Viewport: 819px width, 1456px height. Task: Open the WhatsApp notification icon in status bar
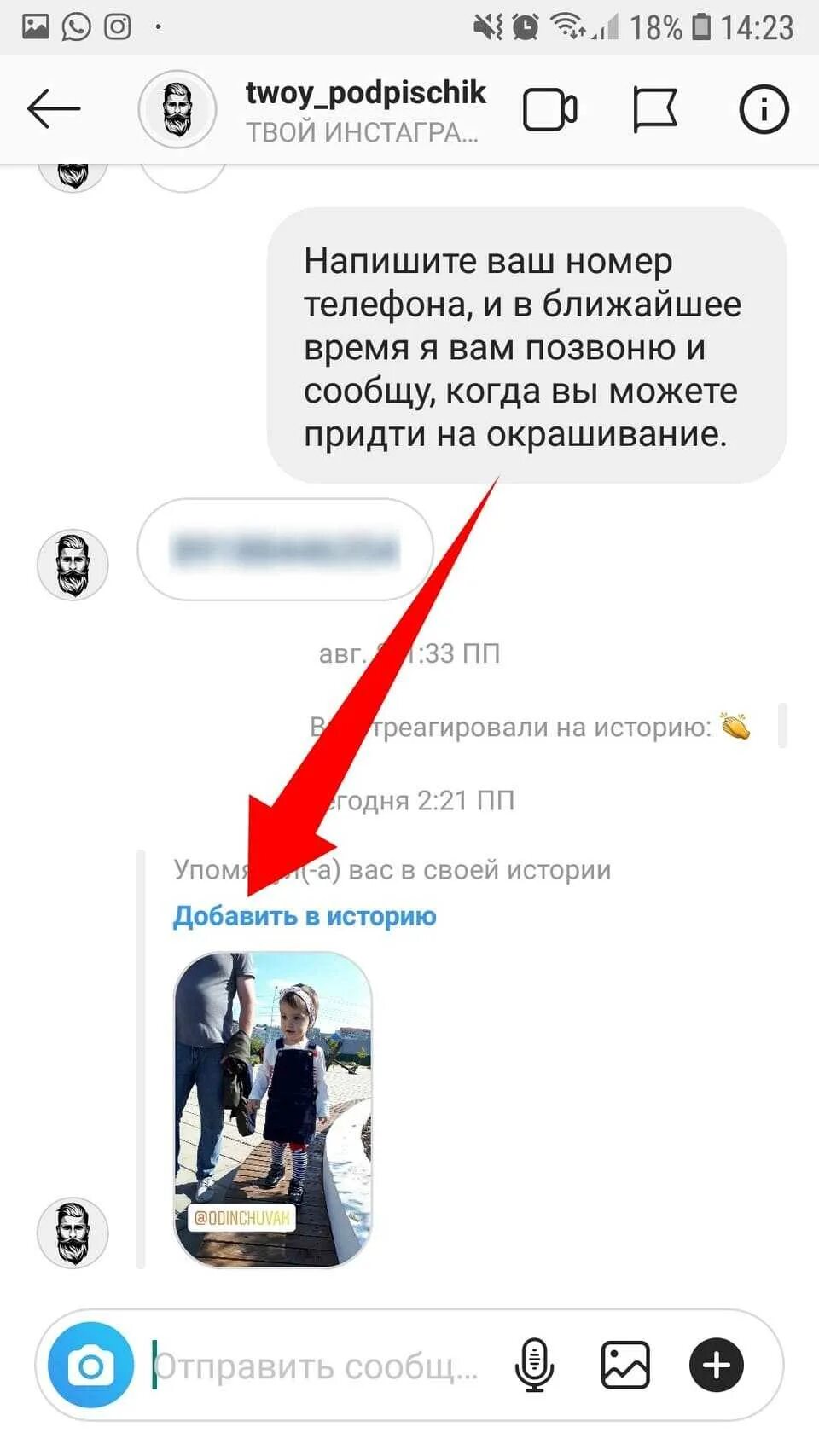pyautogui.click(x=76, y=26)
